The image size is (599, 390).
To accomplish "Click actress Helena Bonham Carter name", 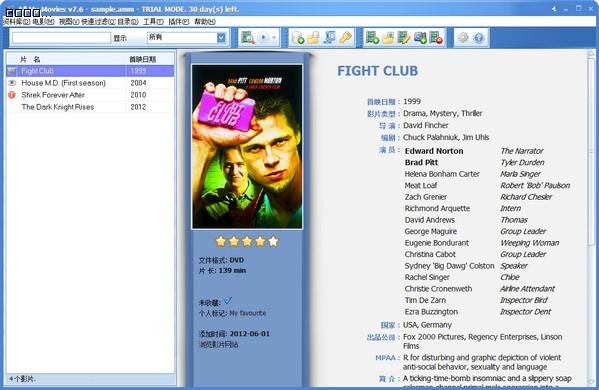I will (x=442, y=174).
